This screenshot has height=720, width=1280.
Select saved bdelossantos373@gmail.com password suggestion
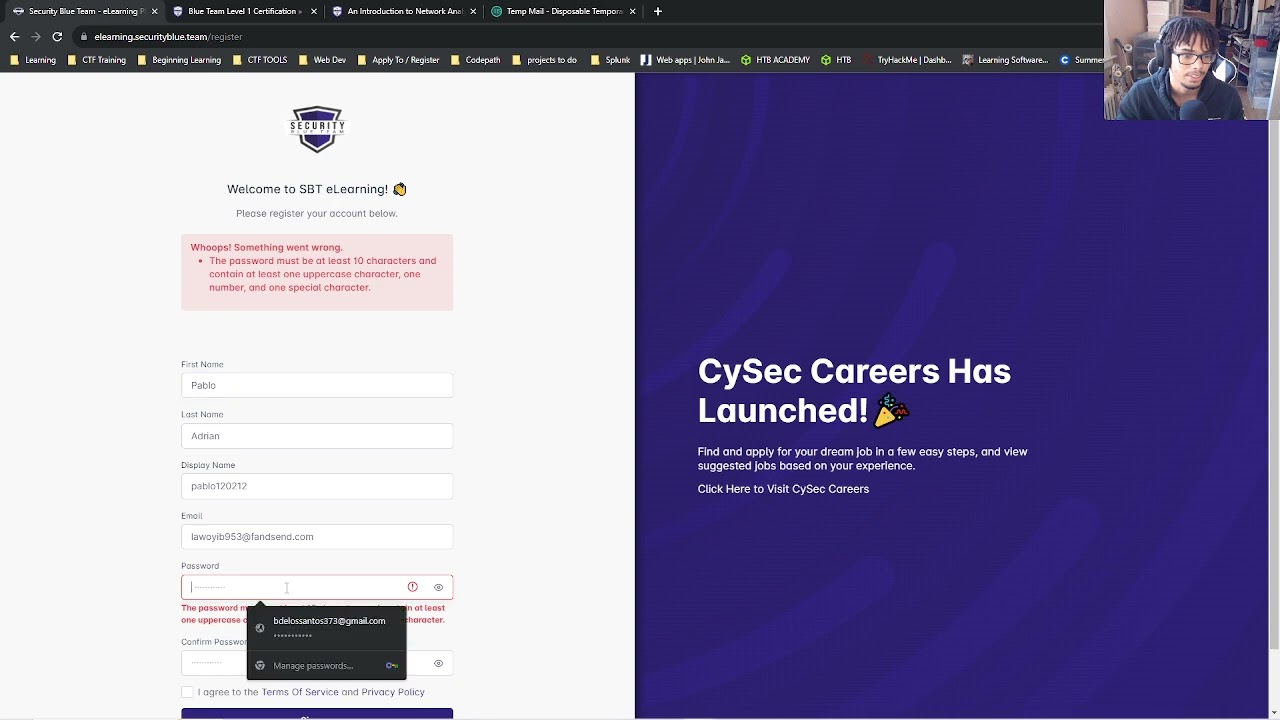327,627
